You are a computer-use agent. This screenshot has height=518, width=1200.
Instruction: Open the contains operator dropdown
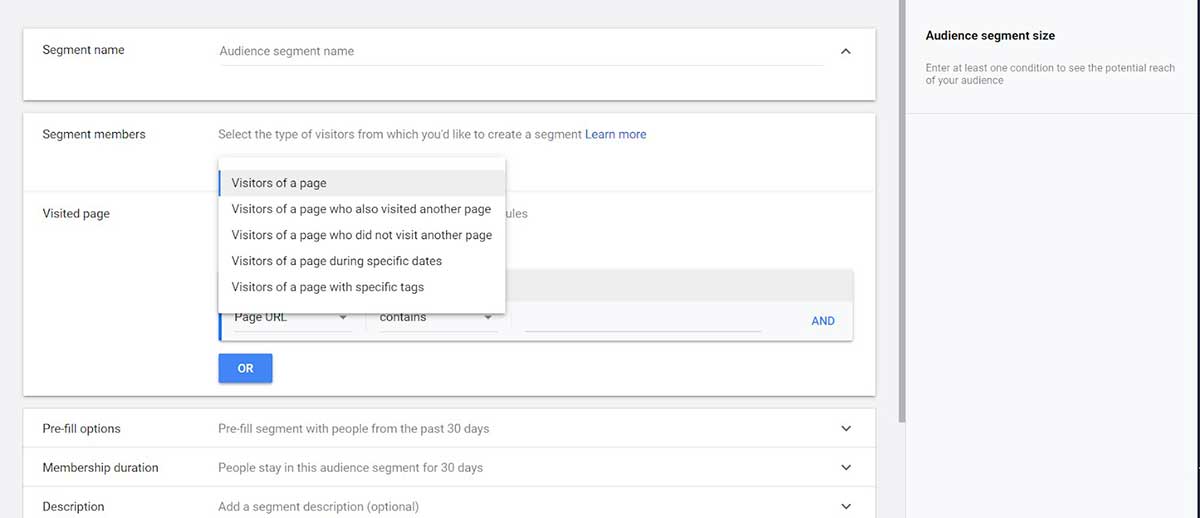[x=437, y=317]
